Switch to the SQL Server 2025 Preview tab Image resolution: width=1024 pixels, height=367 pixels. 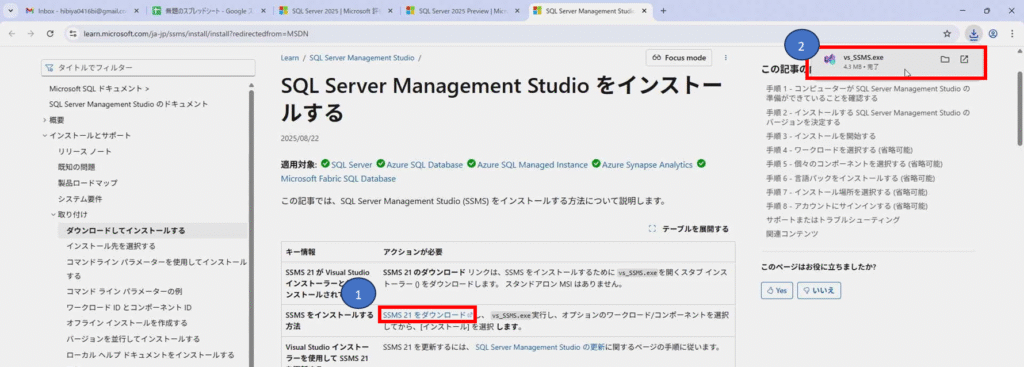[462, 10]
